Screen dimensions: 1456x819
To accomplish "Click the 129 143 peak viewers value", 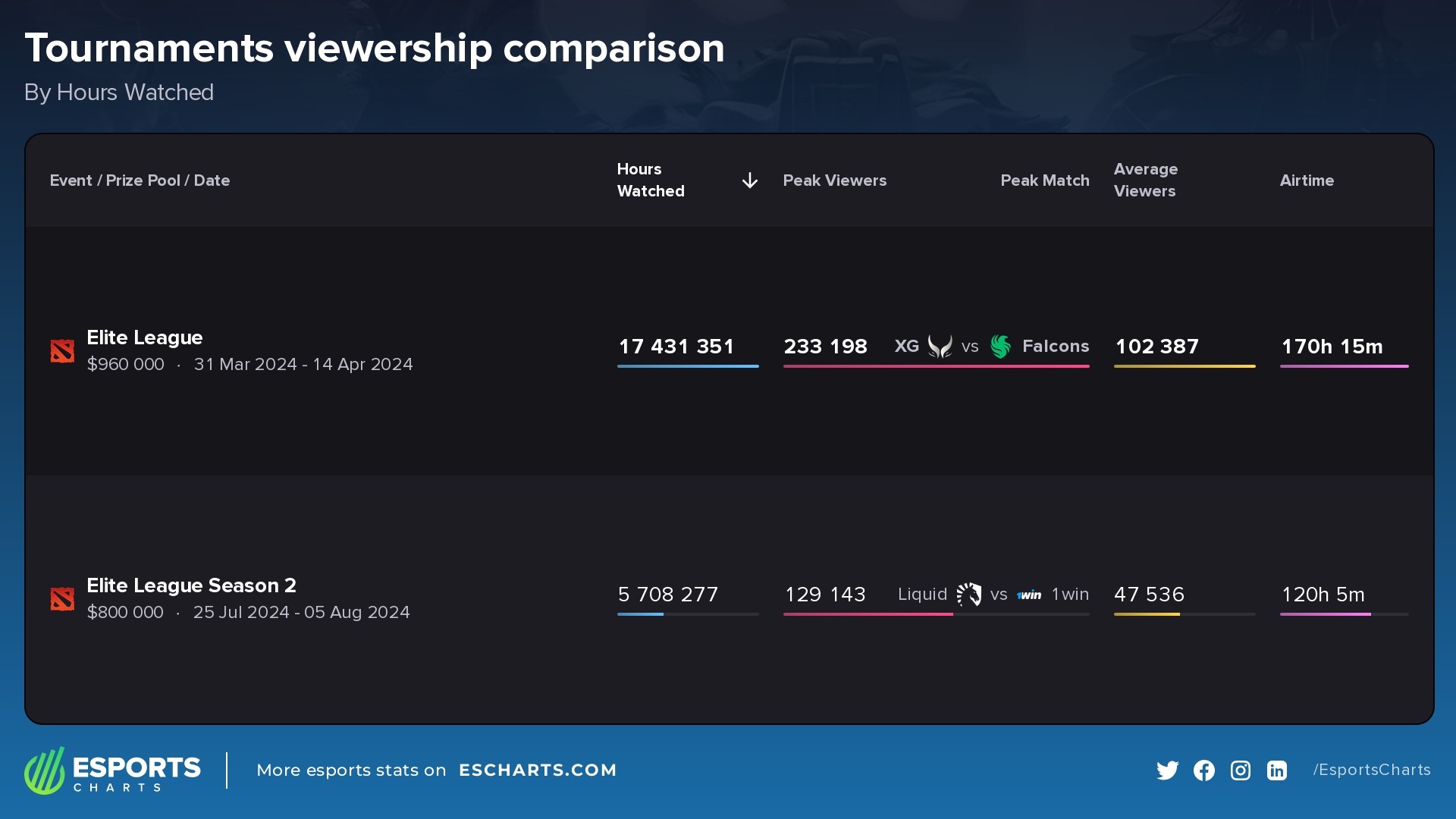I will click(x=825, y=595).
